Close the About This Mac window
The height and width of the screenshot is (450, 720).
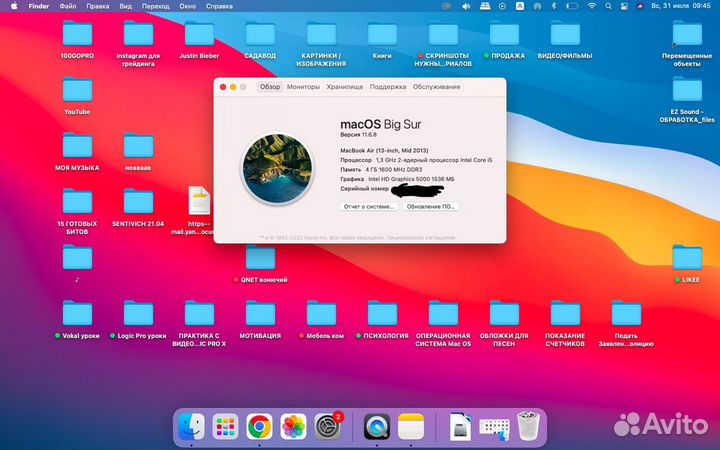pos(223,87)
